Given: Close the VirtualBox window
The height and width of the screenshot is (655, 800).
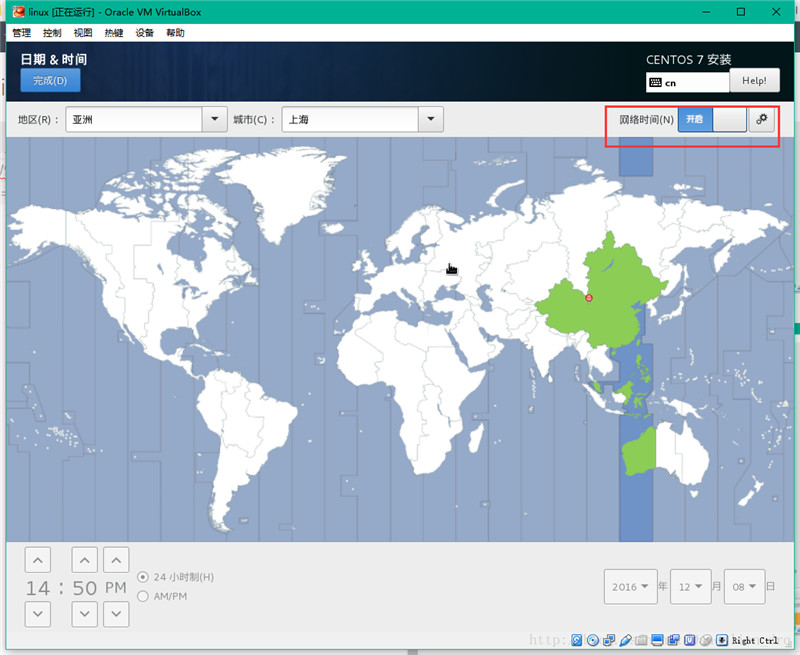Looking at the screenshot, I should tap(776, 12).
